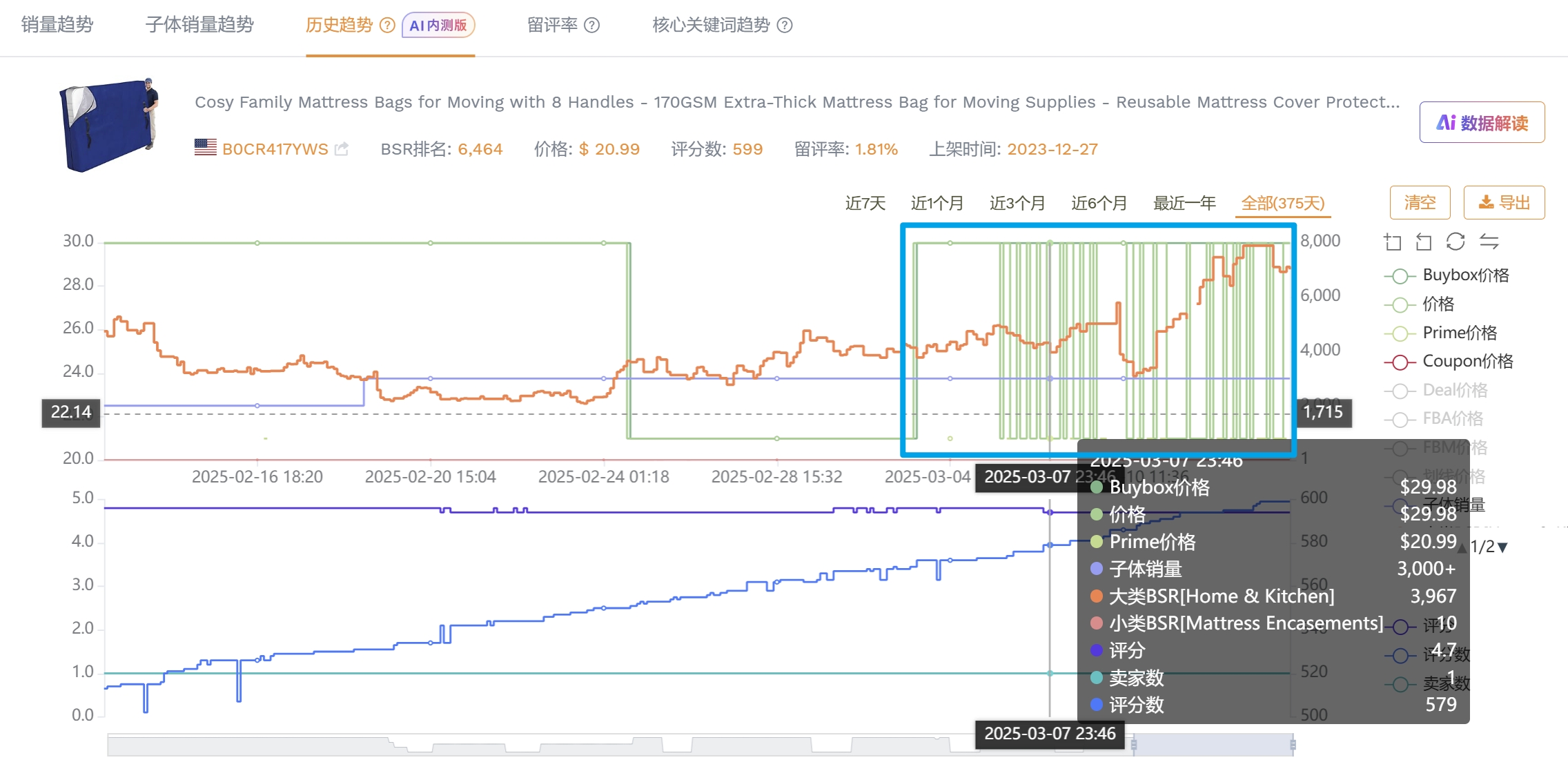This screenshot has width=1568, height=780.
Task: Click the 1,715 right-axis crosshair label
Action: coord(1323,413)
